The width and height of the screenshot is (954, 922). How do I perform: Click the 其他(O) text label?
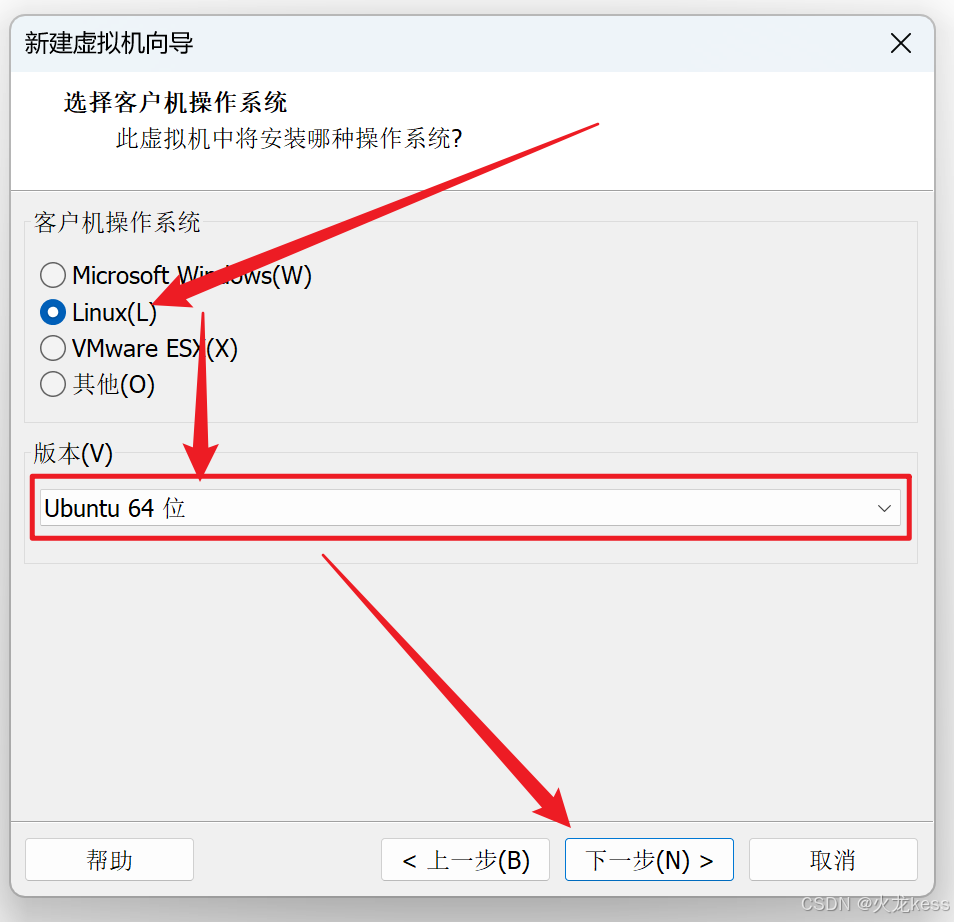point(114,384)
